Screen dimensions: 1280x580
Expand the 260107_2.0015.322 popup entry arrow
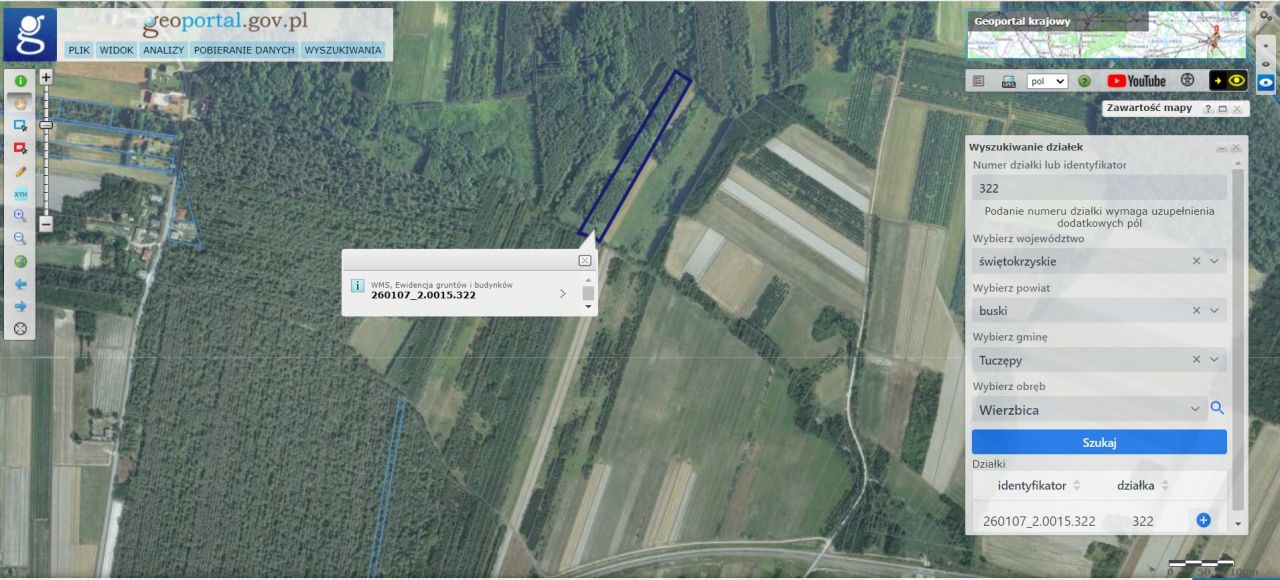point(563,294)
